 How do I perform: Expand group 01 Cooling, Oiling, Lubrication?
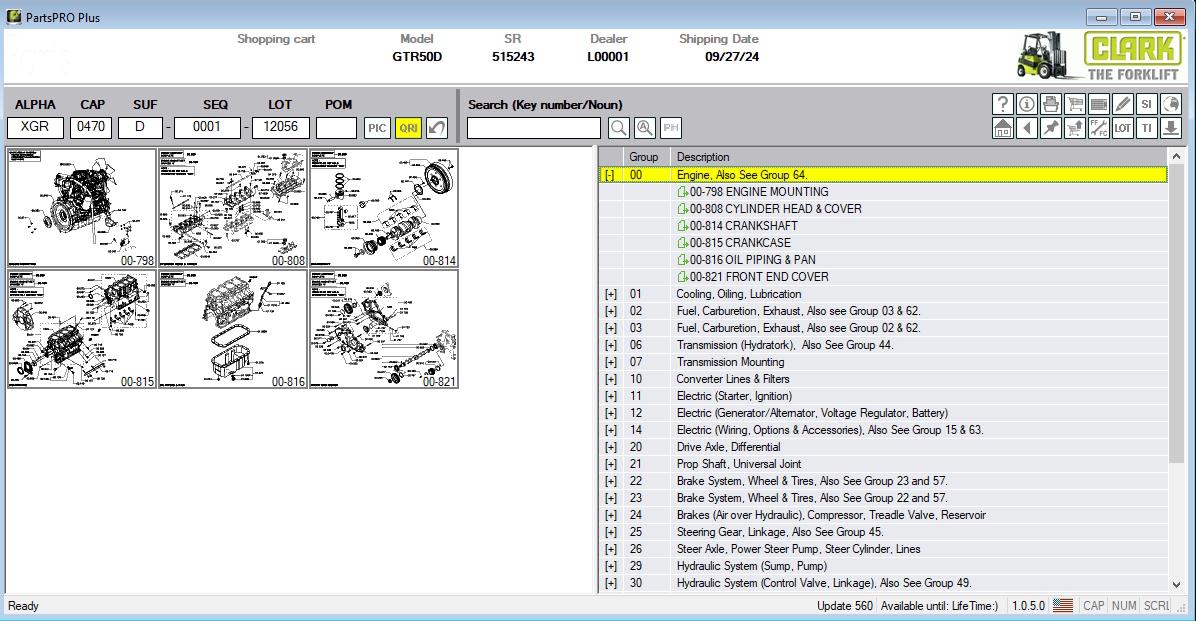pos(610,294)
